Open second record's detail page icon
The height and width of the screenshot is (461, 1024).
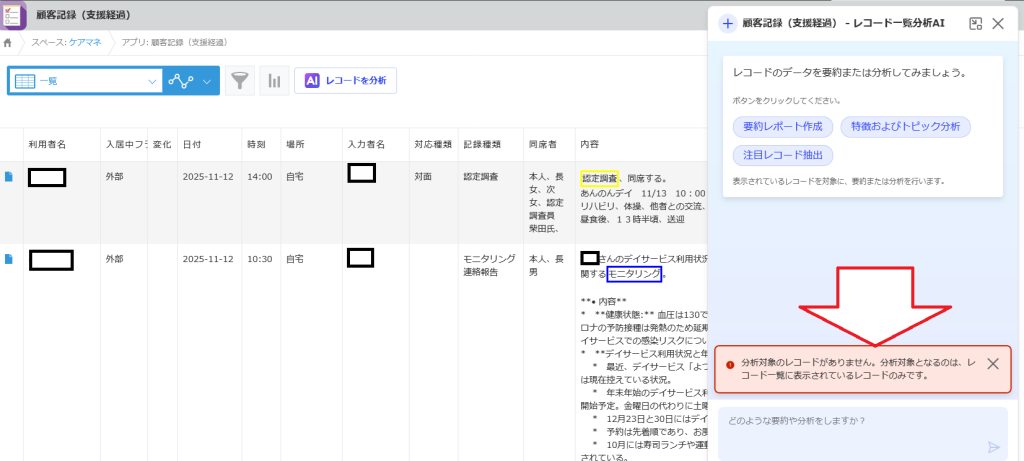tap(9, 259)
